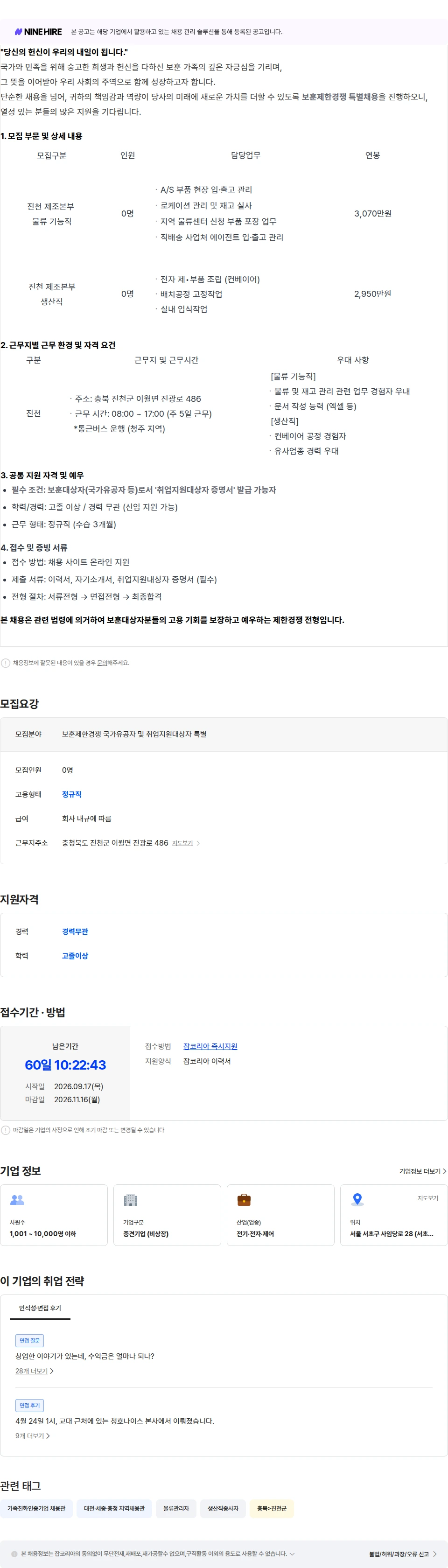Click the 생산직종사자 tag
The width and height of the screenshot is (448, 1568).
click(x=223, y=1508)
